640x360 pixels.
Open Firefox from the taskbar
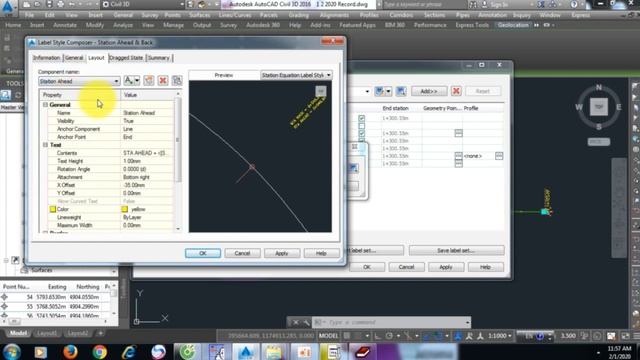coord(70,351)
